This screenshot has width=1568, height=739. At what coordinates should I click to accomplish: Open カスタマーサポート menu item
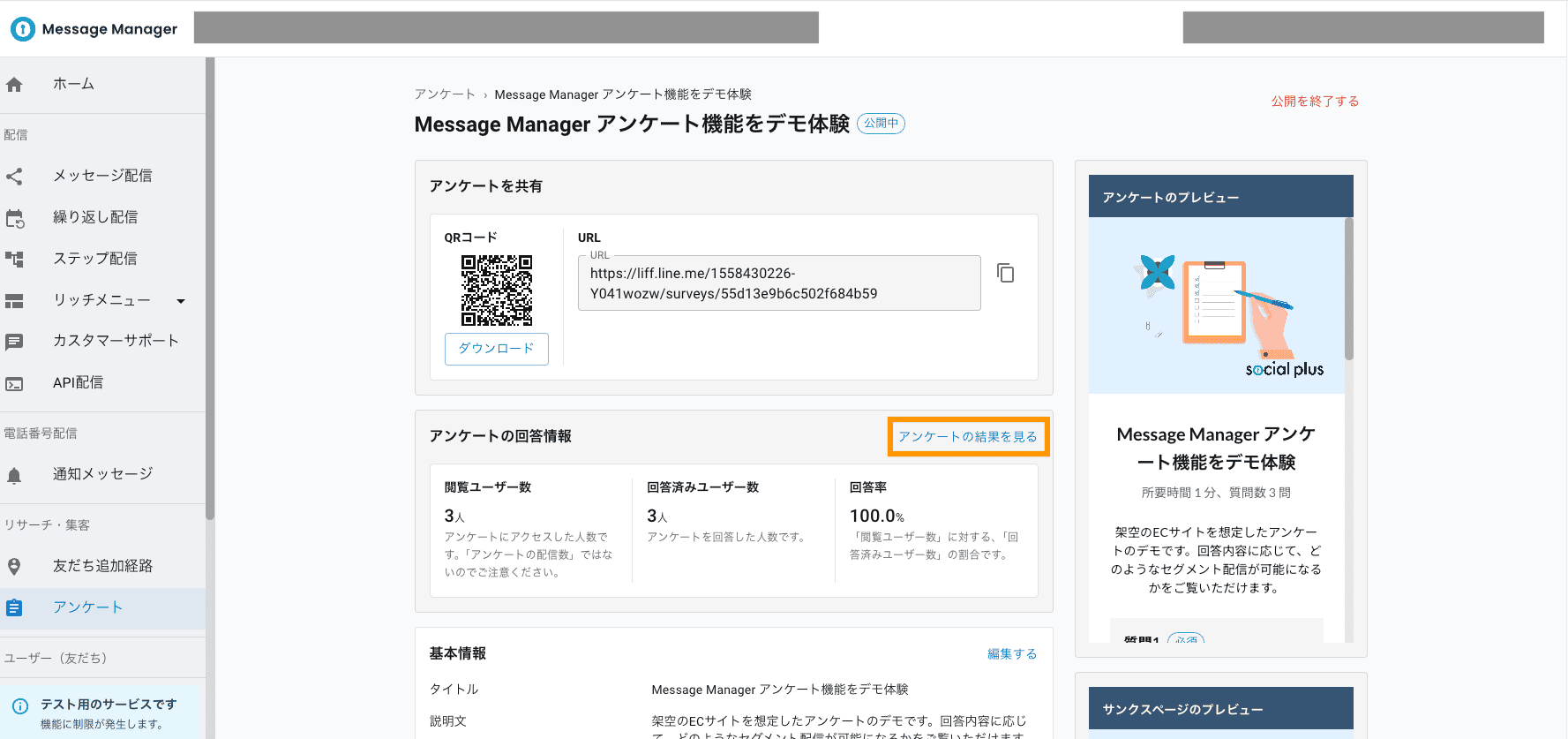[x=116, y=341]
